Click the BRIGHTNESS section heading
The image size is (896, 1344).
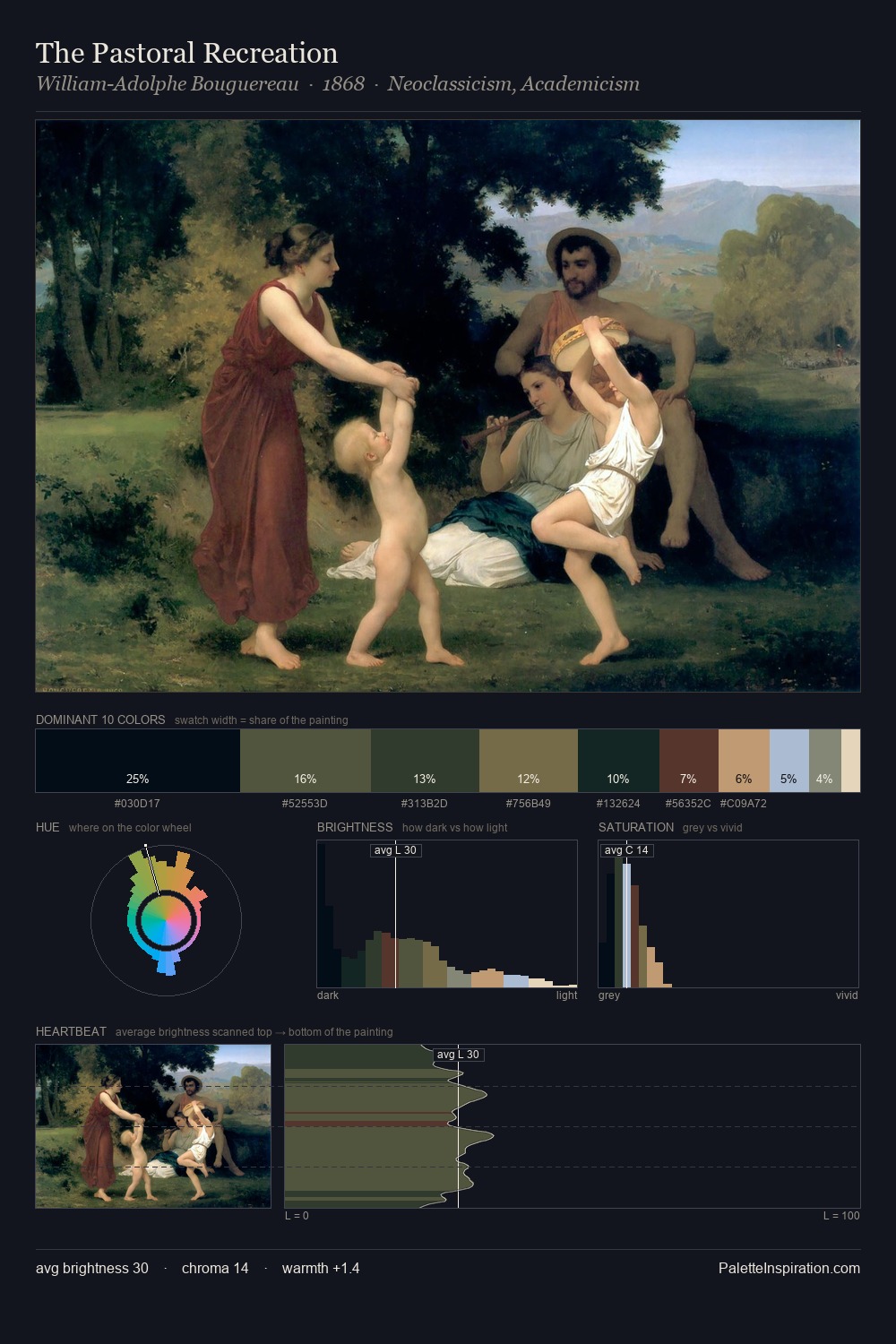coord(355,827)
